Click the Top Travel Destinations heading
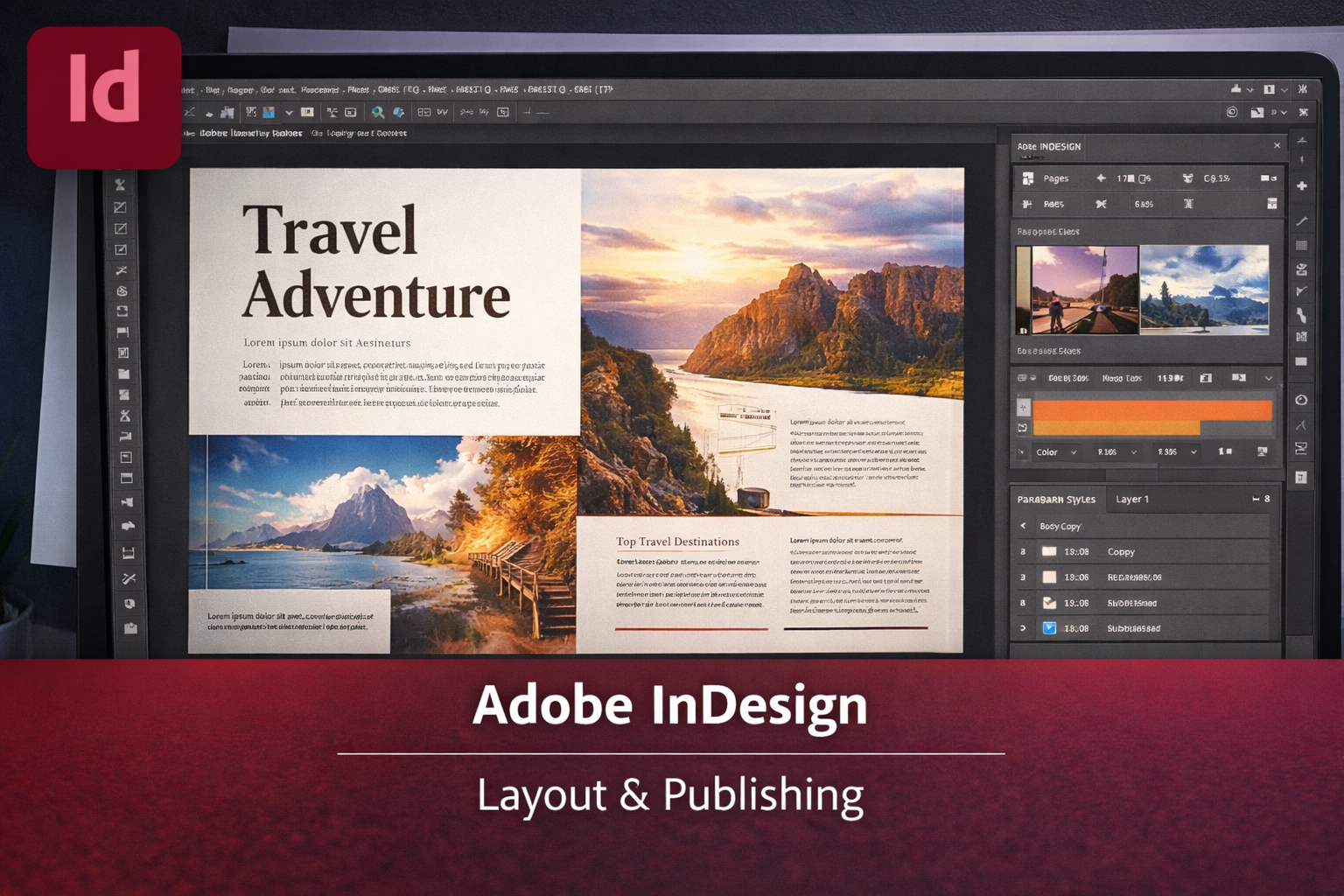This screenshot has width=1344, height=896. click(x=677, y=542)
